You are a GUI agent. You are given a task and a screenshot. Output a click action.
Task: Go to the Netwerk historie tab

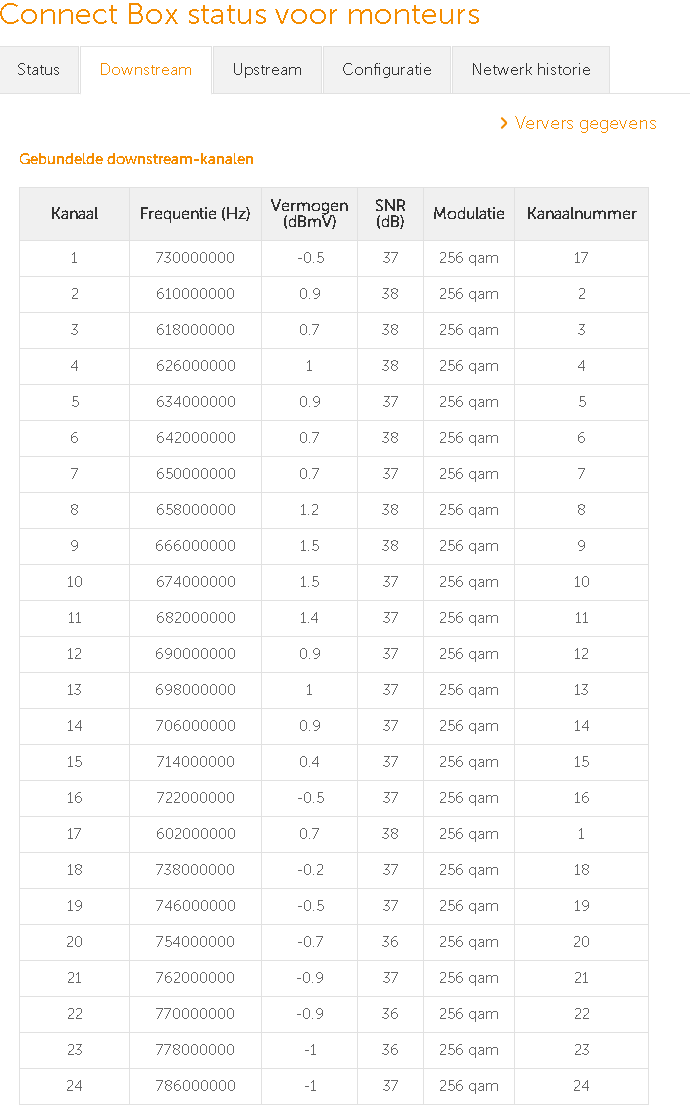coord(531,70)
